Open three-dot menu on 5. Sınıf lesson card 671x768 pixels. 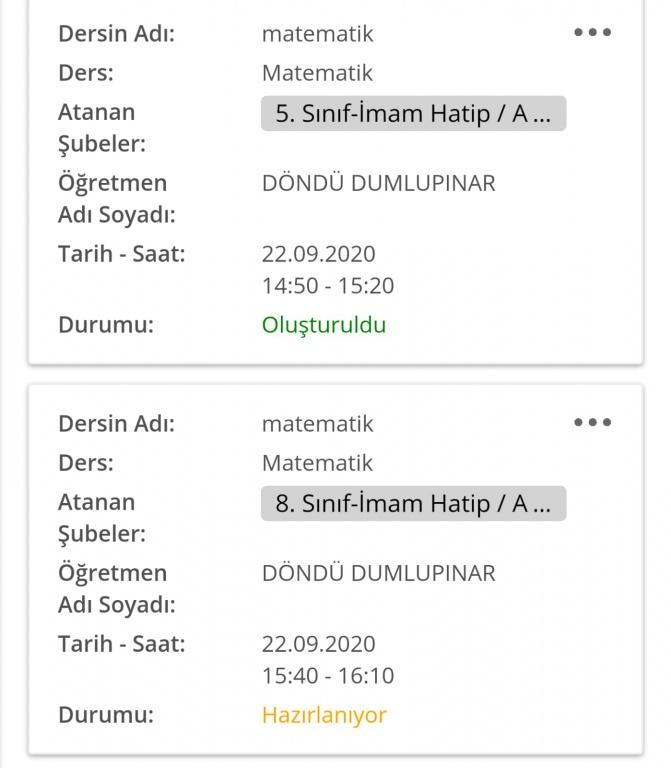(x=592, y=32)
